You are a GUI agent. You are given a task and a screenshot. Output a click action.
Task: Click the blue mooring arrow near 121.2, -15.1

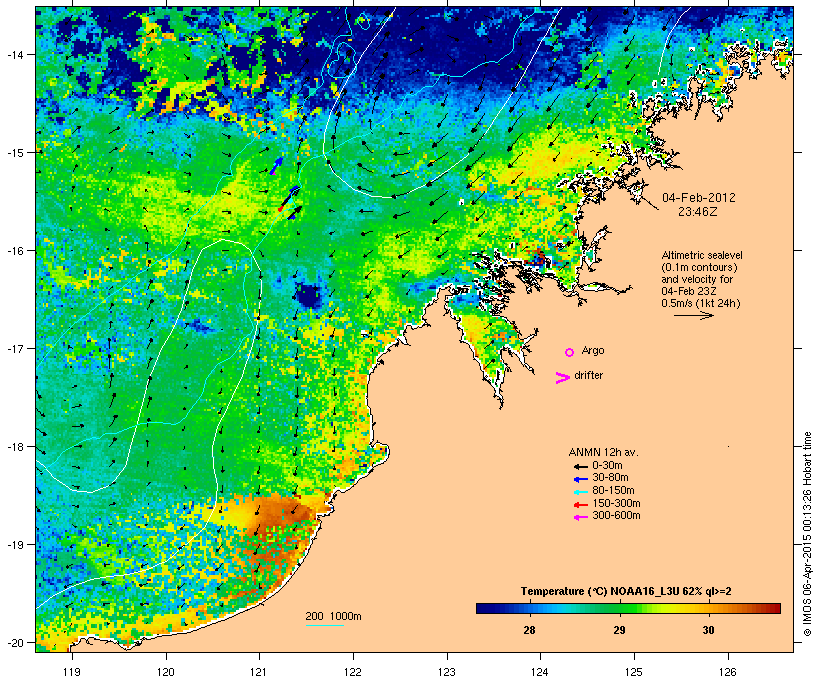pyautogui.click(x=277, y=165)
